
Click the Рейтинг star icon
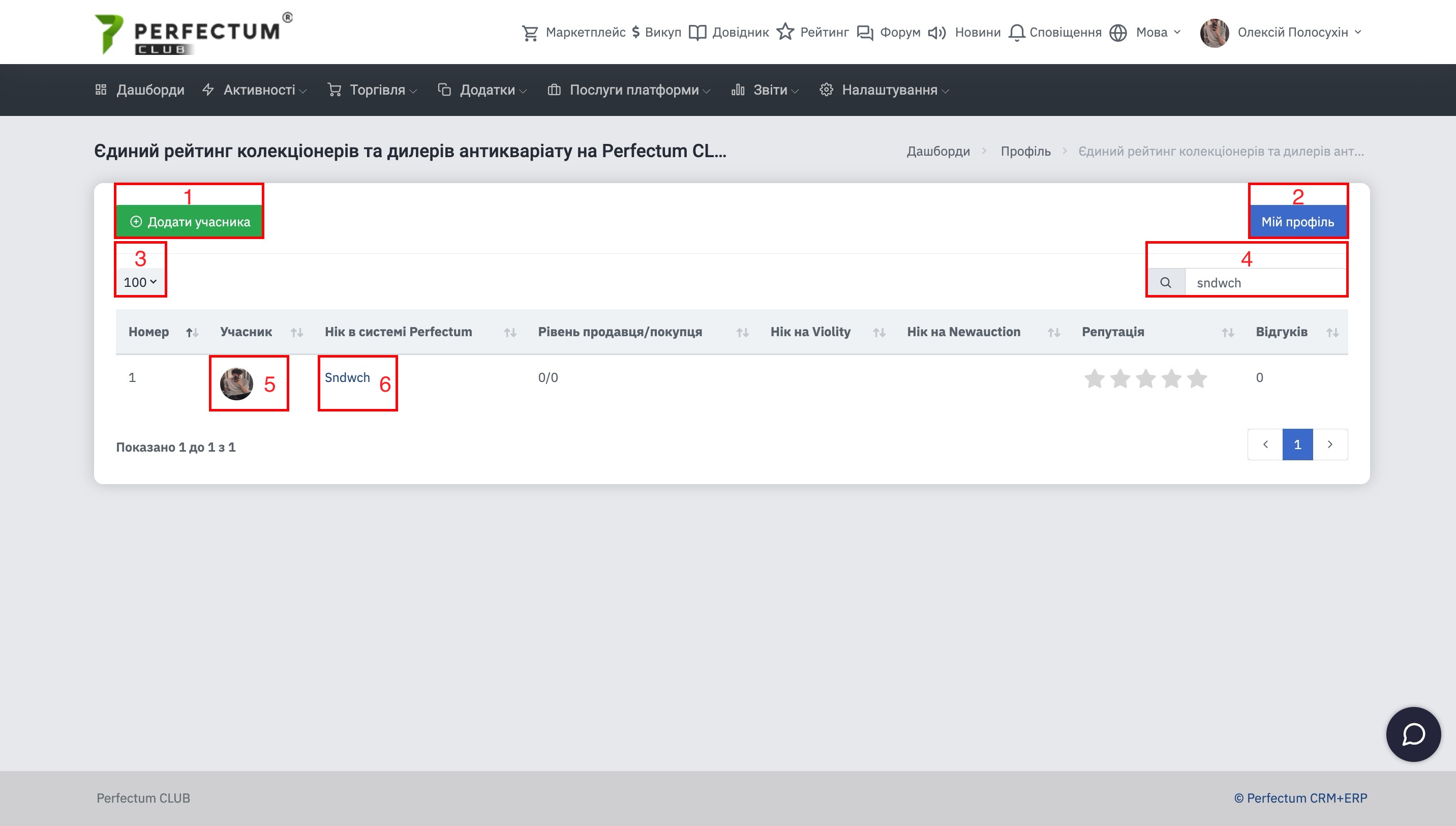click(785, 32)
